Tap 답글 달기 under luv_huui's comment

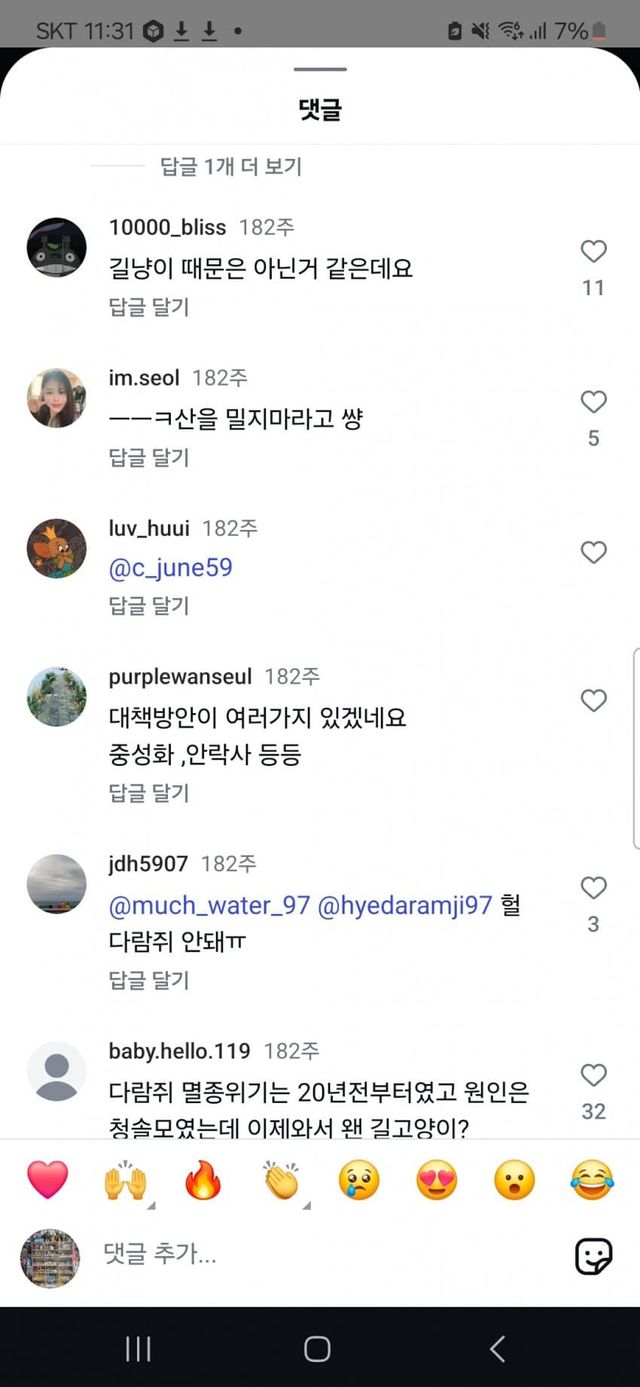tap(149, 606)
